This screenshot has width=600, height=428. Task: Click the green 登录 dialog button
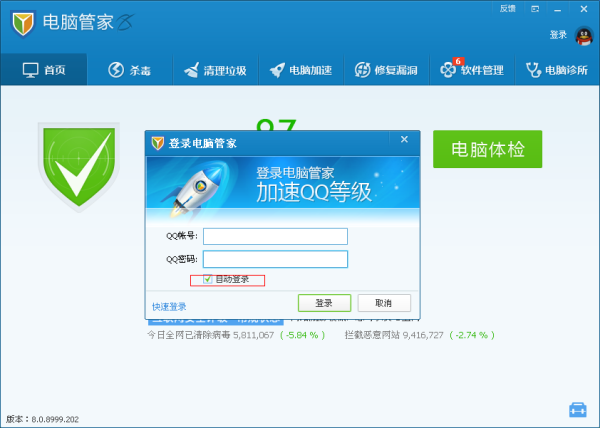[x=324, y=303]
